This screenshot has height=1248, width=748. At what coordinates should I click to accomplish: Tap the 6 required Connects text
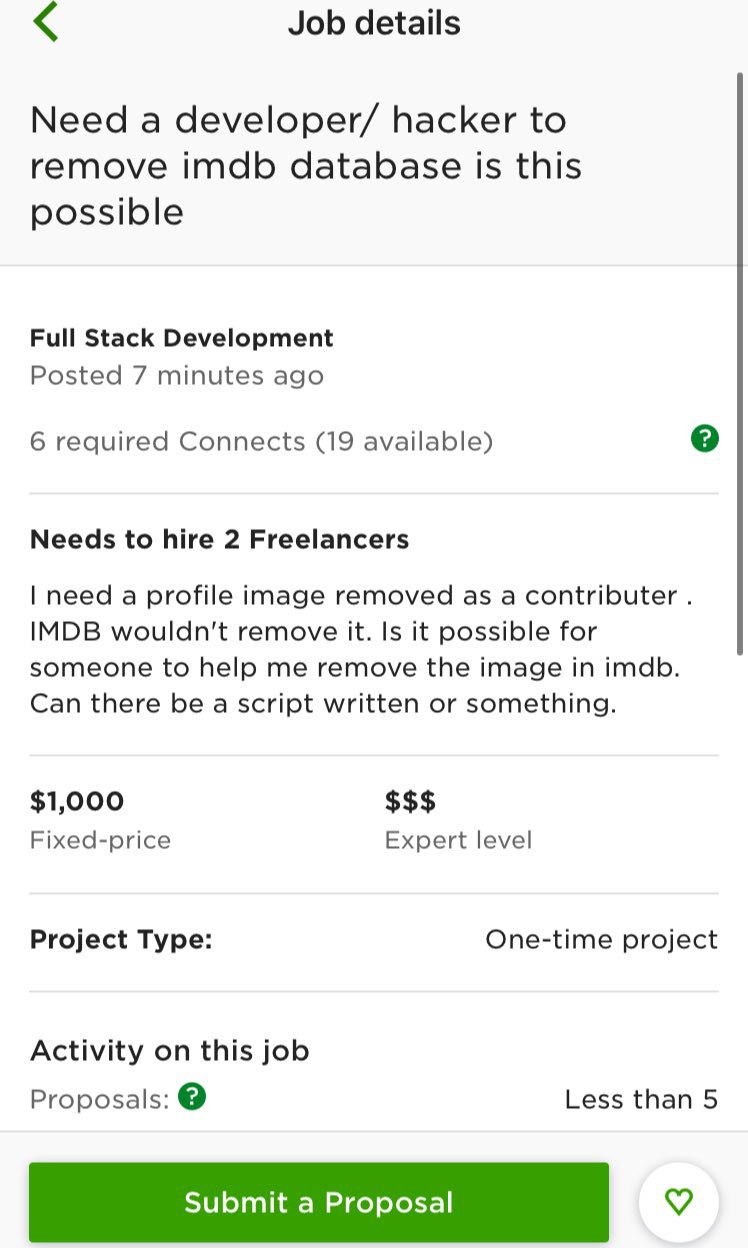click(261, 441)
